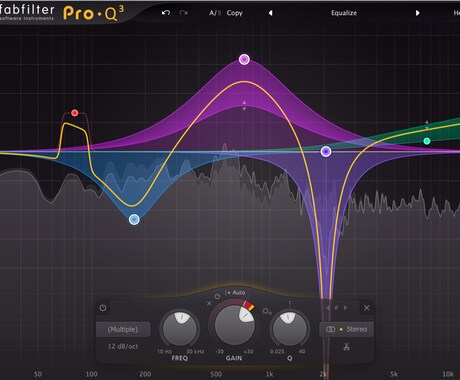The height and width of the screenshot is (380, 460).
Task: Go to the previous preset arrow
Action: click(270, 13)
